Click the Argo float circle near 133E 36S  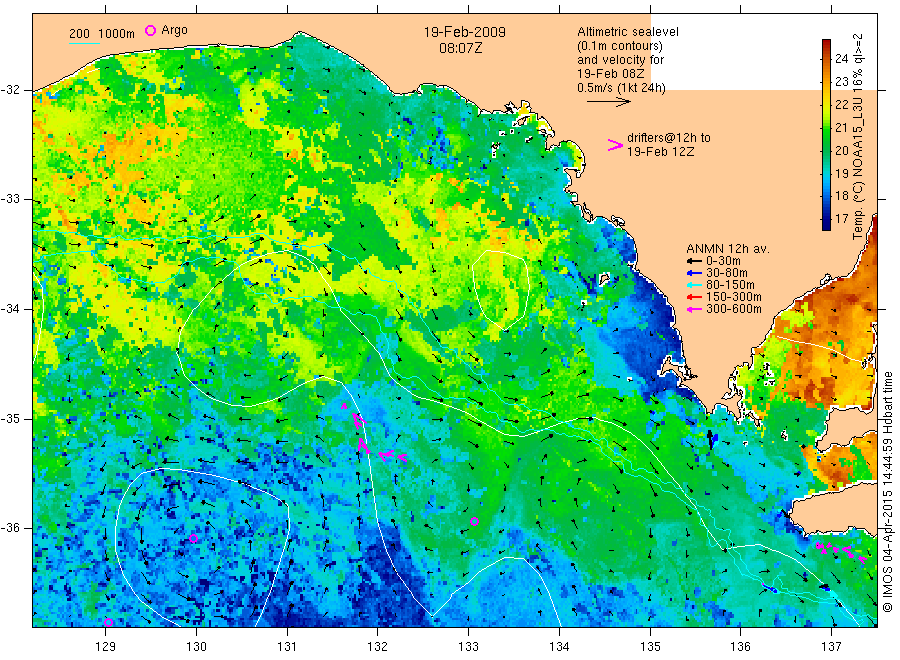coord(474,522)
